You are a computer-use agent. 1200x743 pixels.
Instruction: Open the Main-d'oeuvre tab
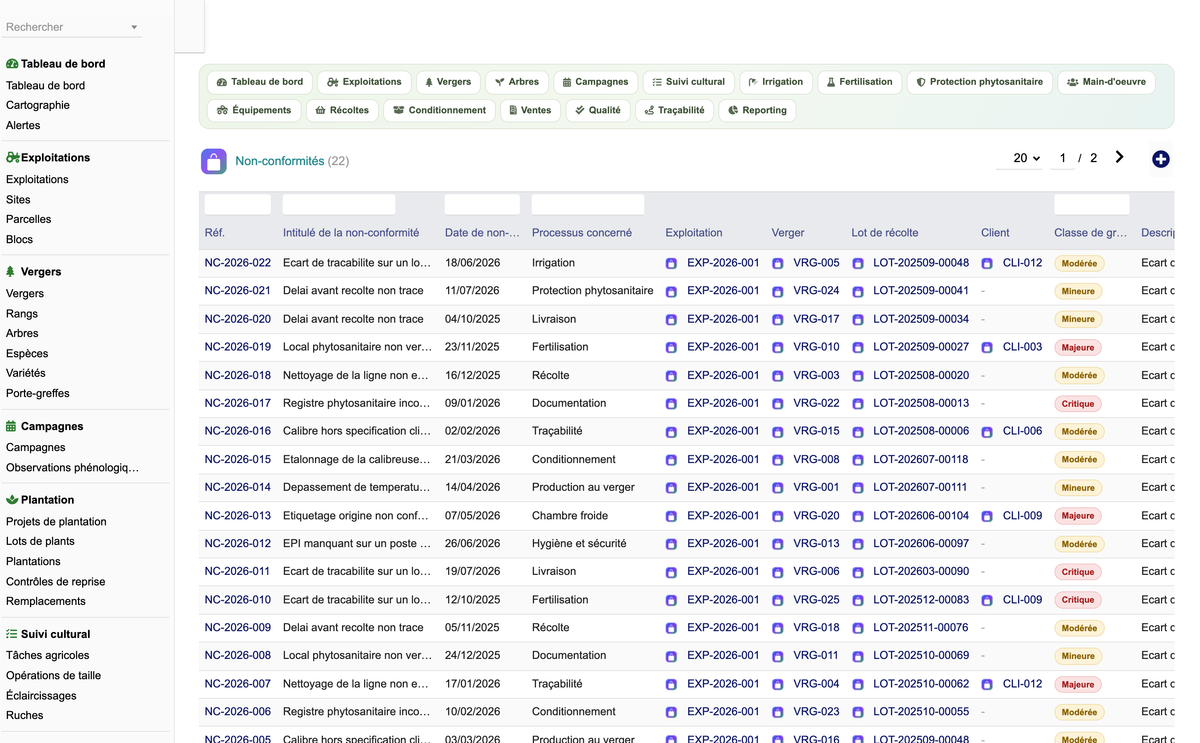[x=1106, y=82]
